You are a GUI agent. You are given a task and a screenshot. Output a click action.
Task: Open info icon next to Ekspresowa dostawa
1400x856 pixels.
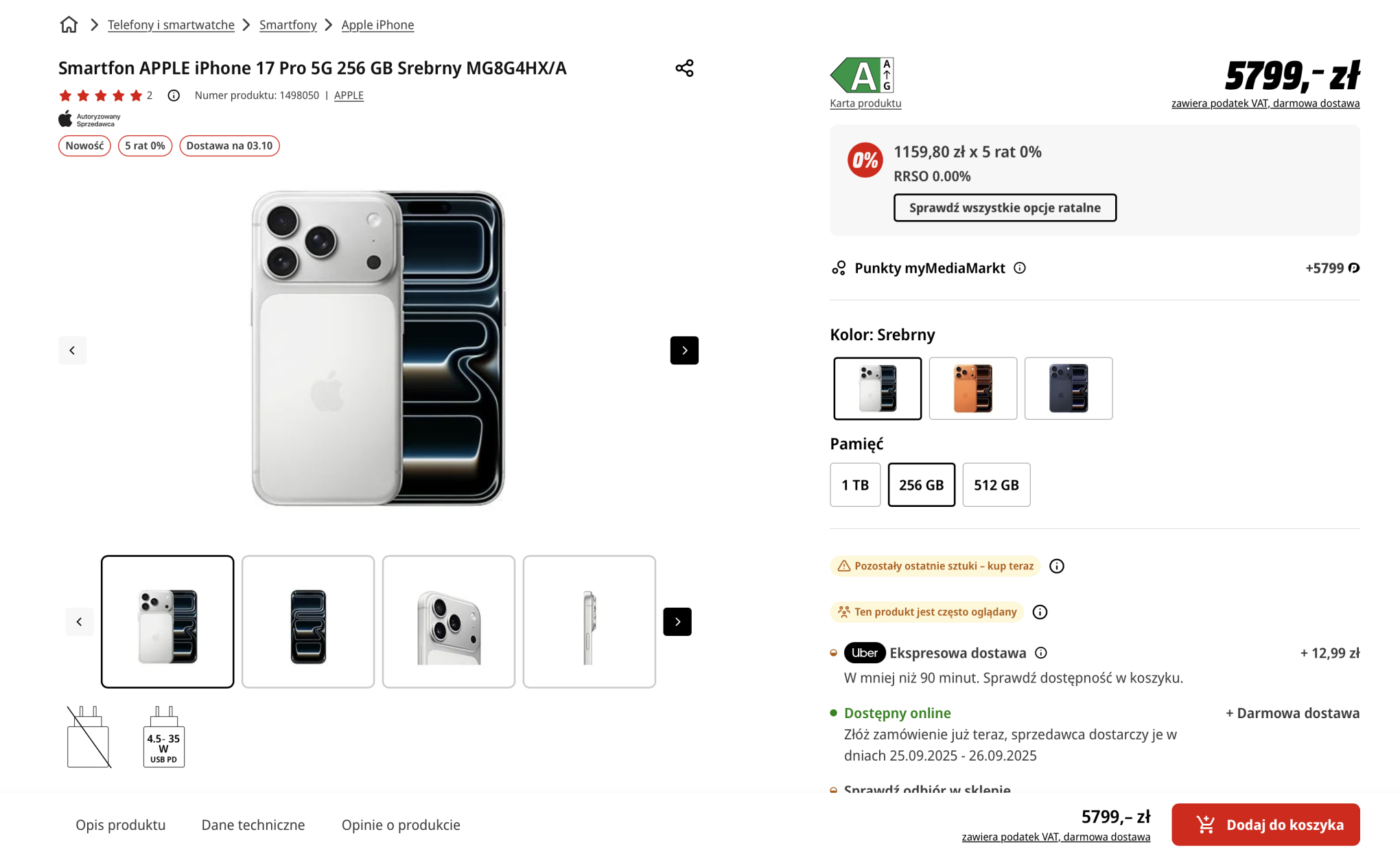coord(1040,653)
